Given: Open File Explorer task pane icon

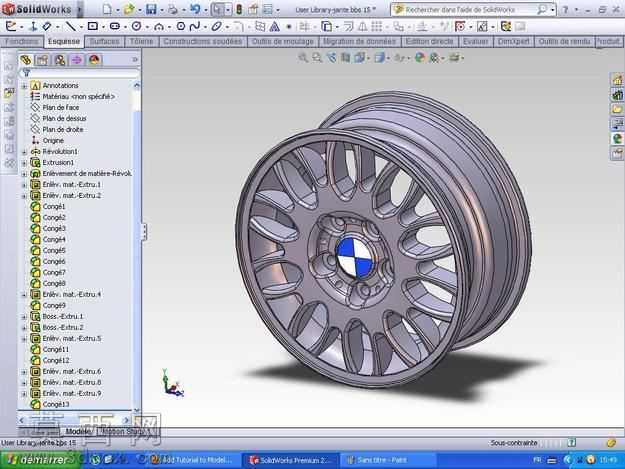Looking at the screenshot, I should 617,109.
